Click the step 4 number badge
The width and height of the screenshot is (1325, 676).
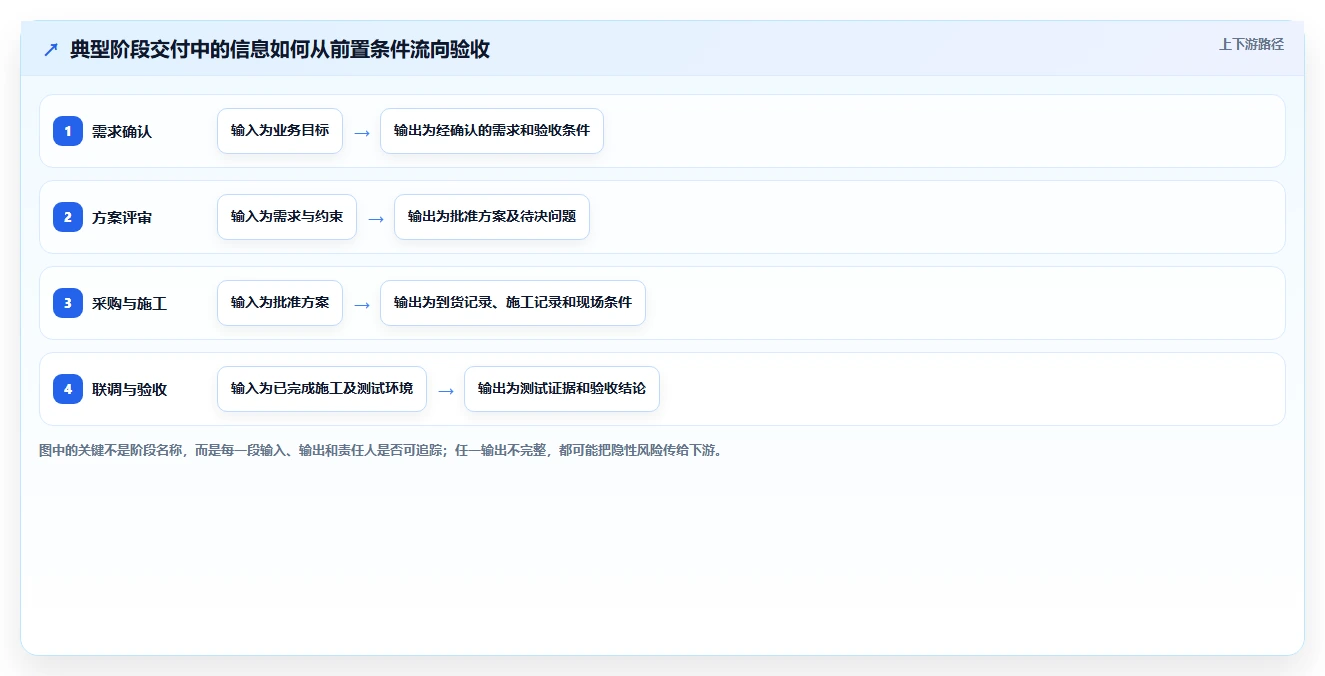click(68, 389)
